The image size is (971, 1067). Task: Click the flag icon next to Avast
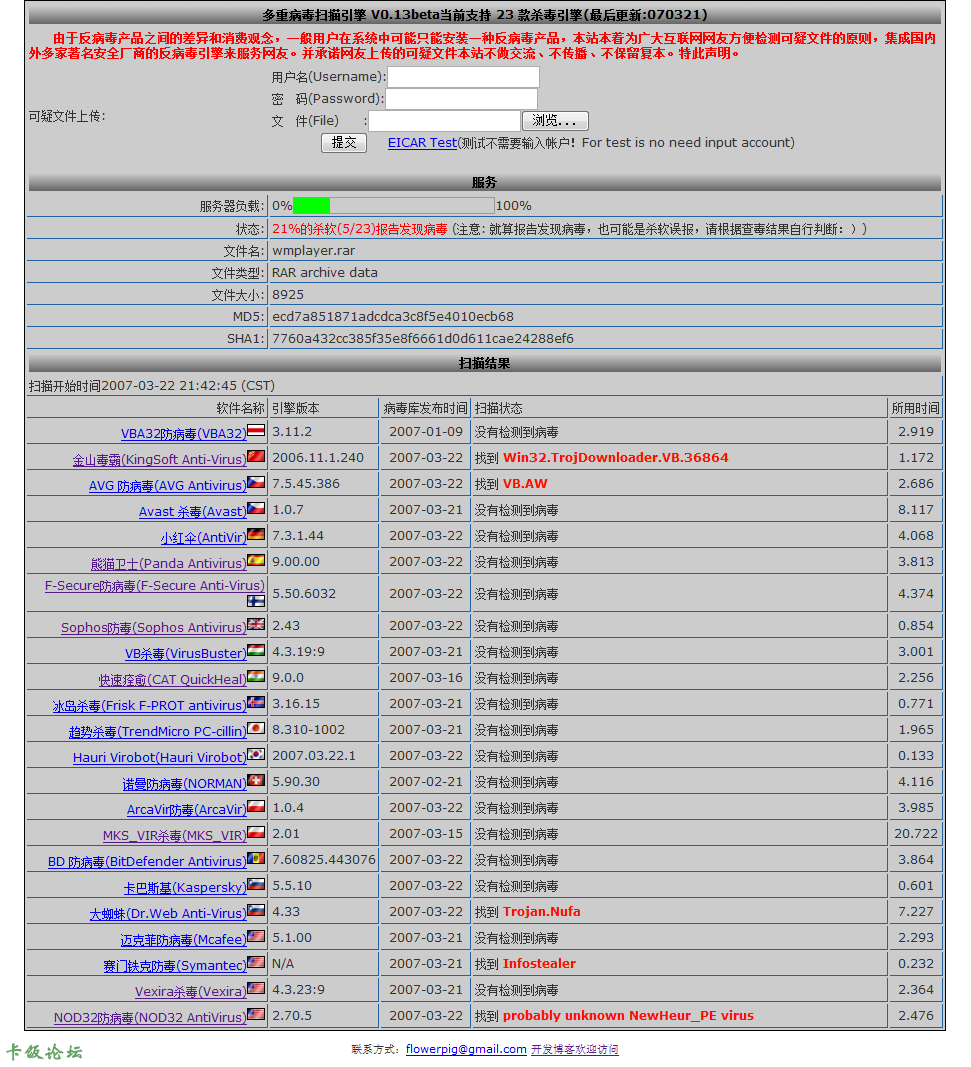[256, 508]
